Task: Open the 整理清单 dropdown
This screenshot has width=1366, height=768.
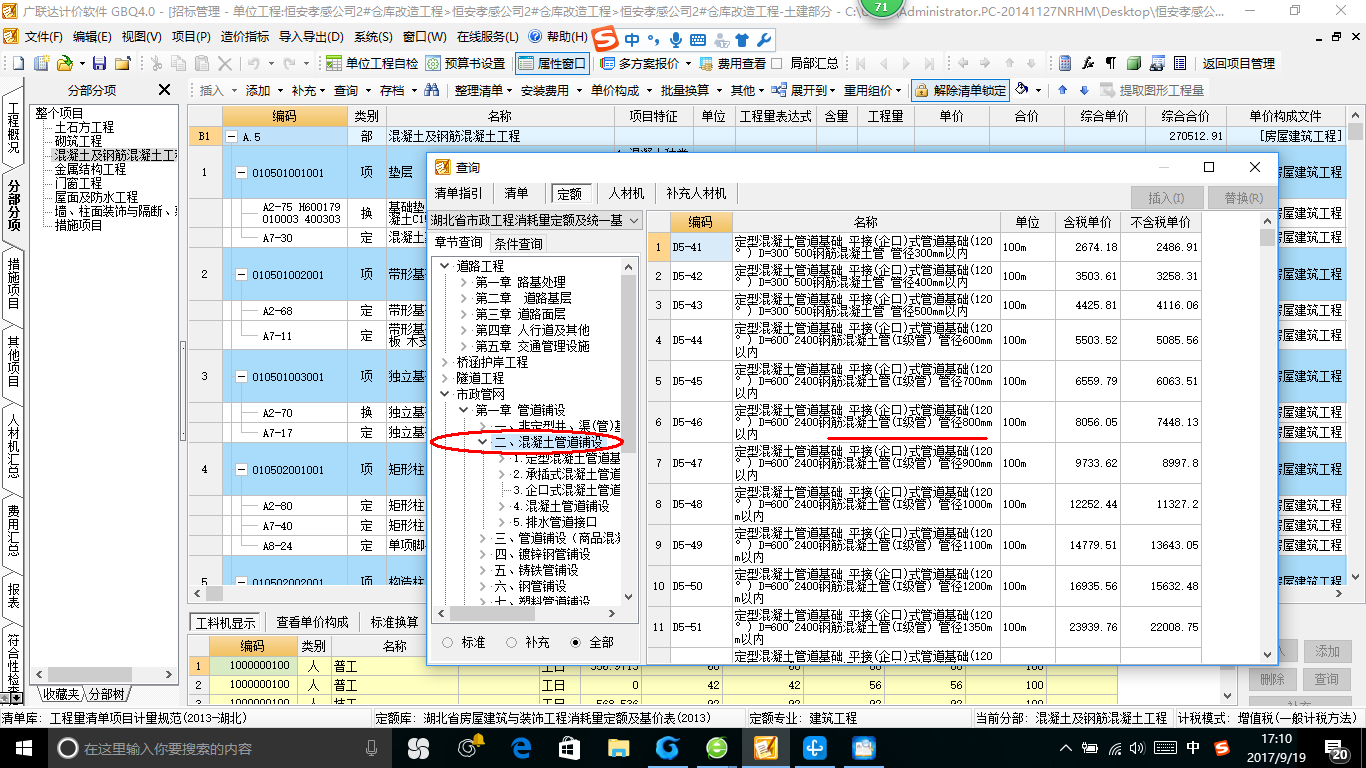Action: tap(484, 90)
